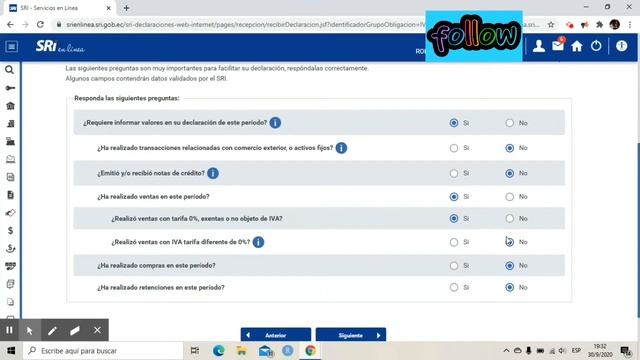This screenshot has height=360, width=640.
Task: Select No for 'Ha realizado ventas'
Action: pyautogui.click(x=509, y=197)
